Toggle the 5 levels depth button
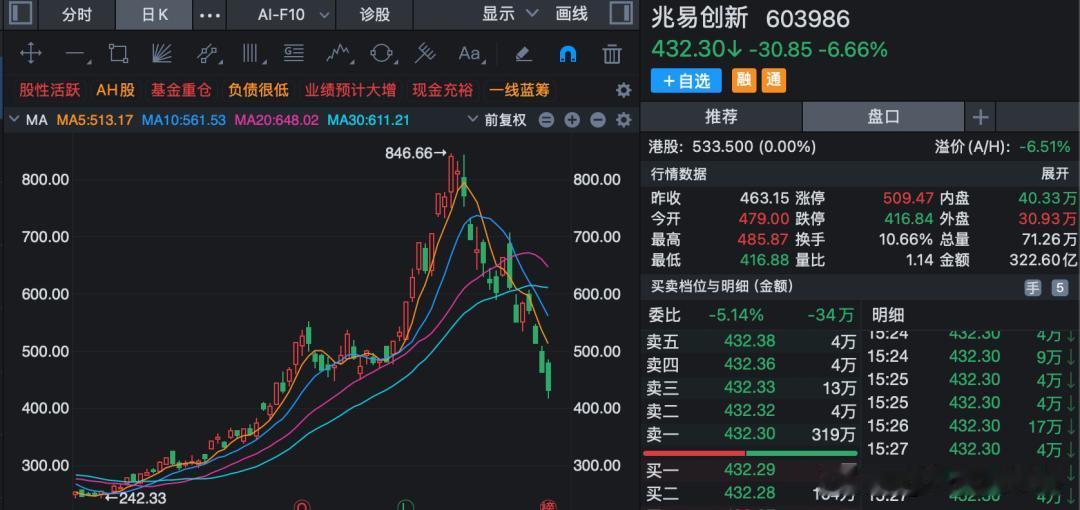 coord(1059,288)
